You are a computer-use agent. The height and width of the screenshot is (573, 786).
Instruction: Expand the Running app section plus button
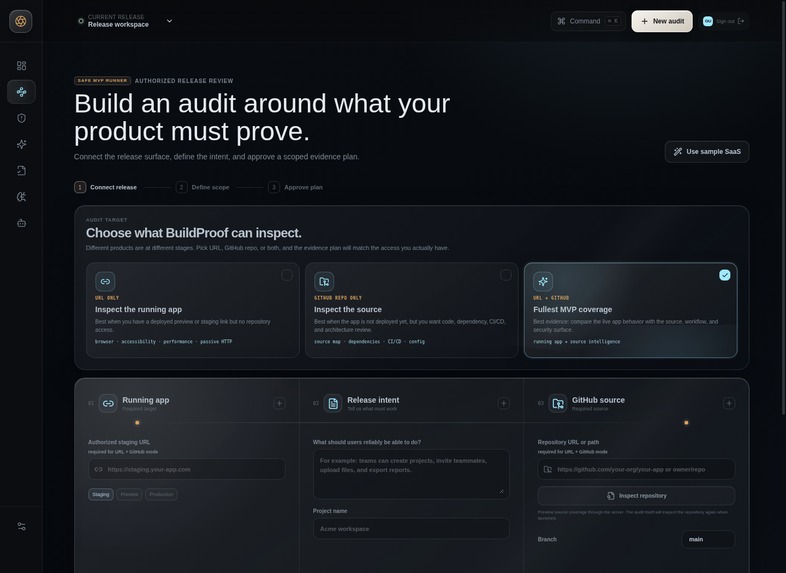click(x=280, y=403)
